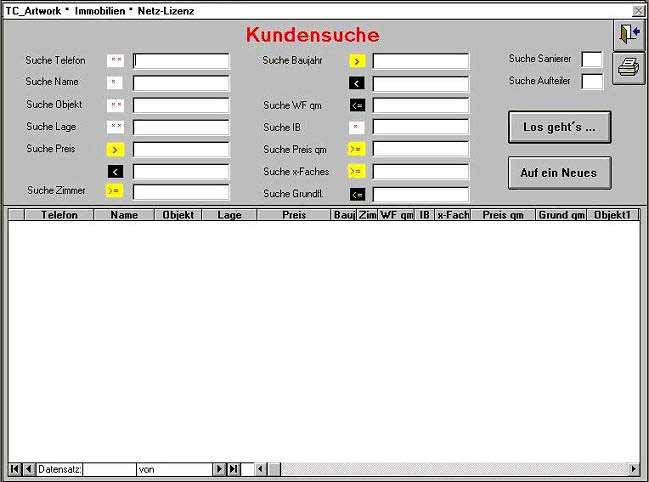The height and width of the screenshot is (482, 649).
Task: Click yellow greater-than operator beside Suche Baujahr
Action: click(357, 61)
